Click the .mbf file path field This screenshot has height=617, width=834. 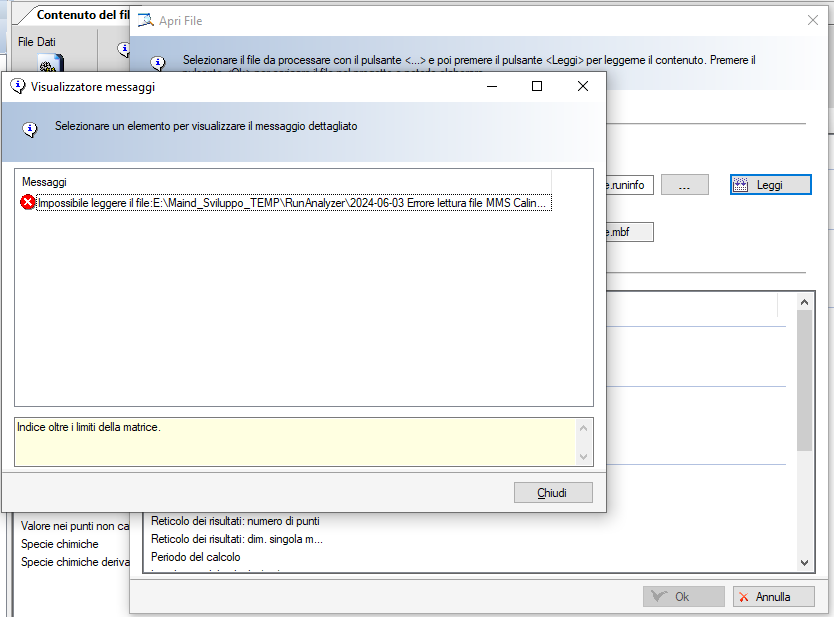(x=630, y=232)
